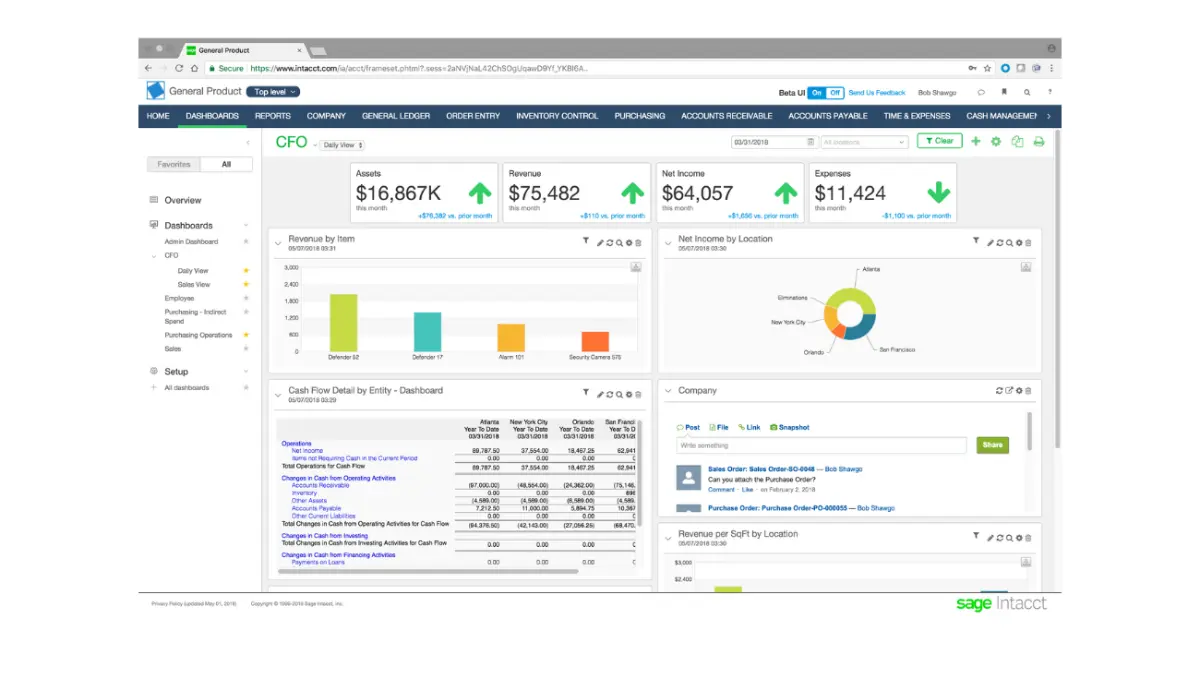Zoom the Revenue per SqFt by Location chart
1200x675 pixels.
(1010, 537)
